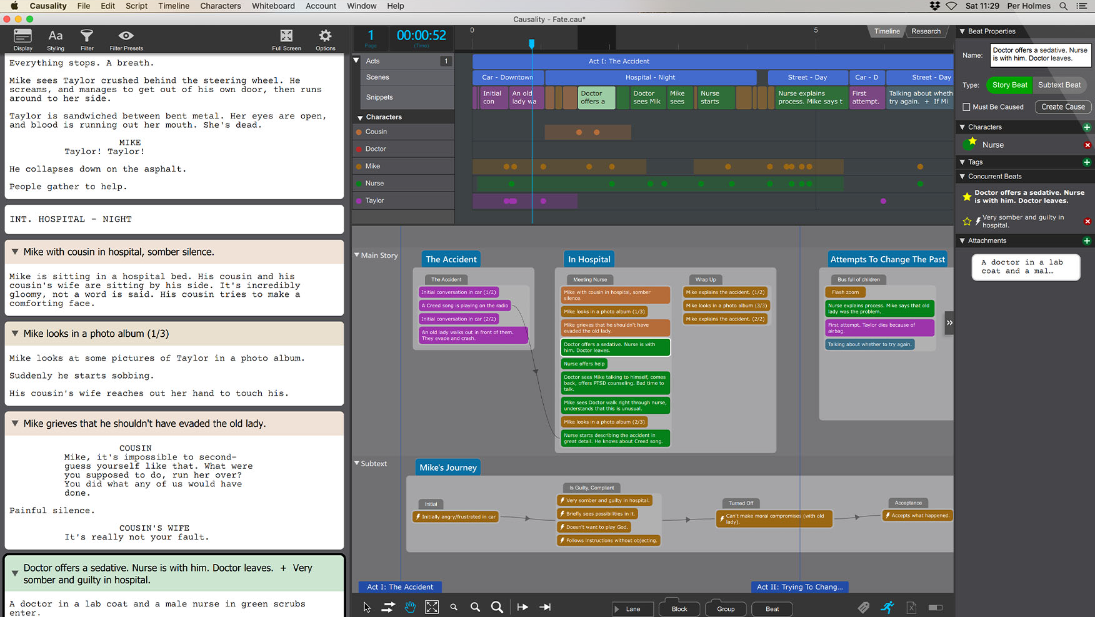
Task: Open the Filter Presets icon
Action: [125, 37]
